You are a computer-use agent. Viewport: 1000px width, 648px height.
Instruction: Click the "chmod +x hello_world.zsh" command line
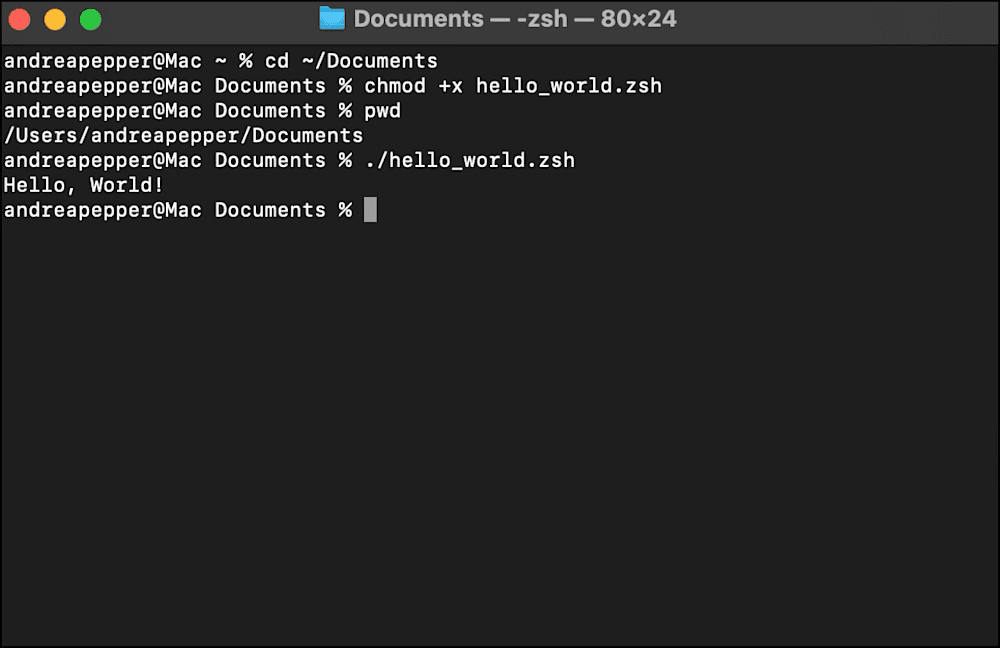coord(513,86)
